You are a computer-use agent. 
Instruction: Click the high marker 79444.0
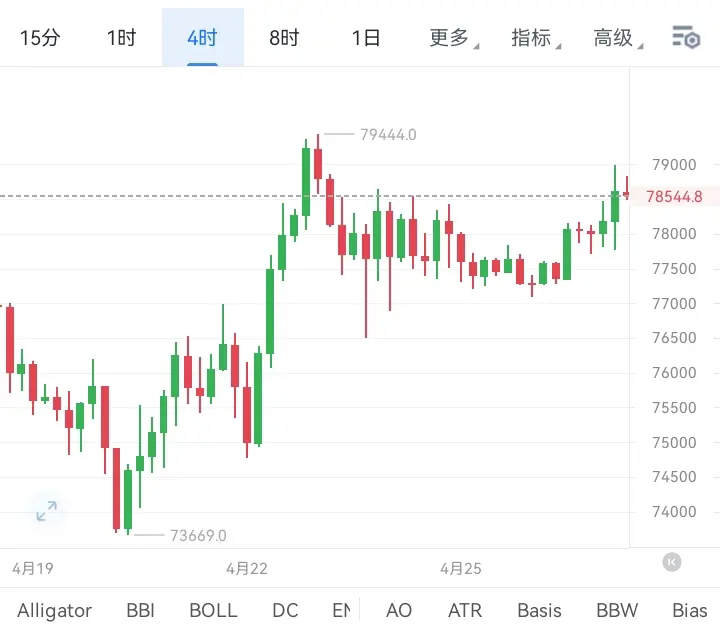[388, 135]
